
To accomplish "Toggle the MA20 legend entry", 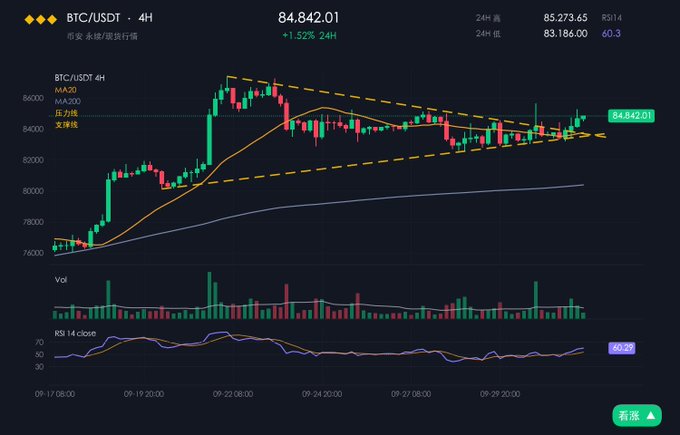I will 65,90.
